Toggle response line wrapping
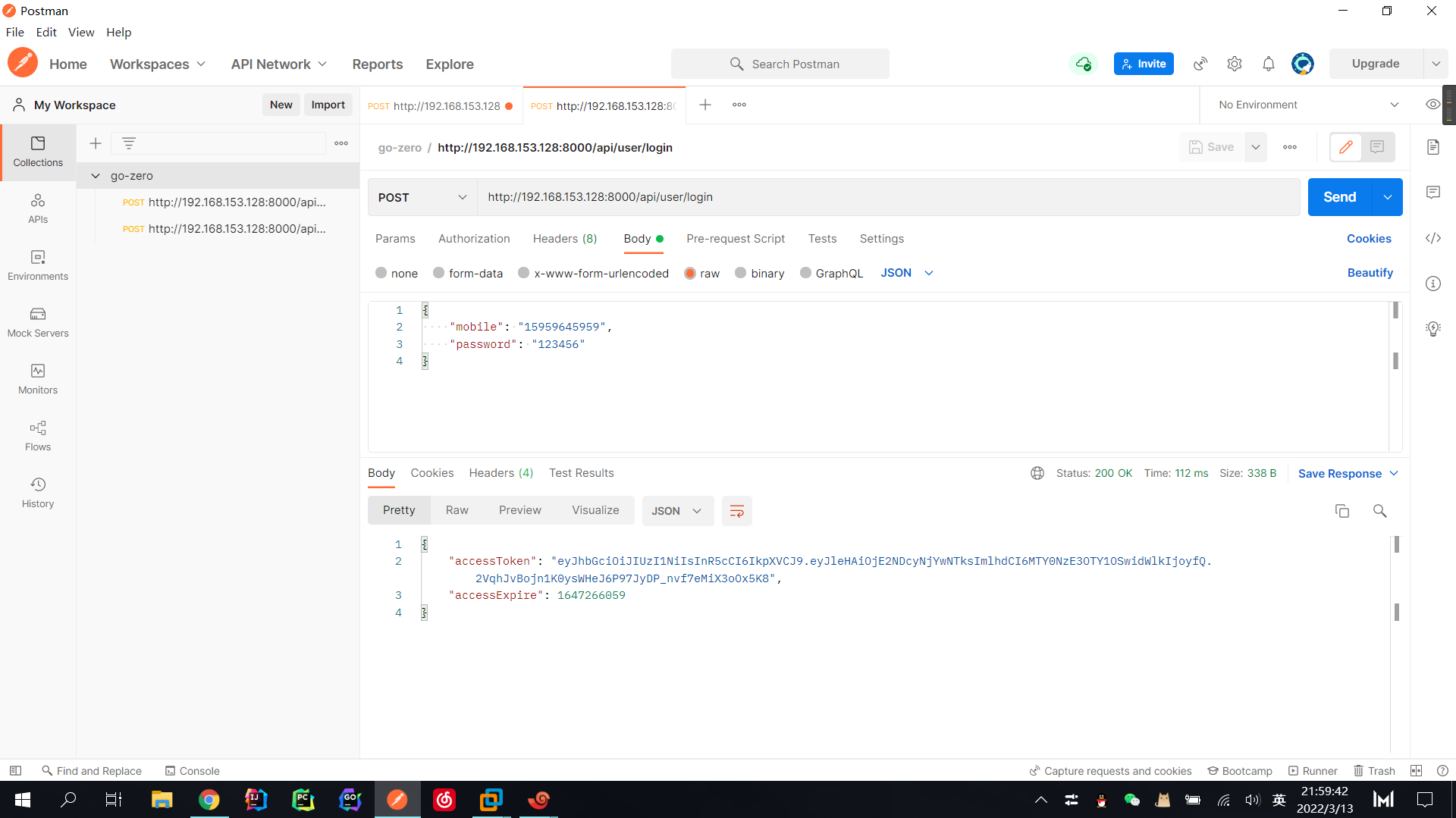 tap(736, 511)
